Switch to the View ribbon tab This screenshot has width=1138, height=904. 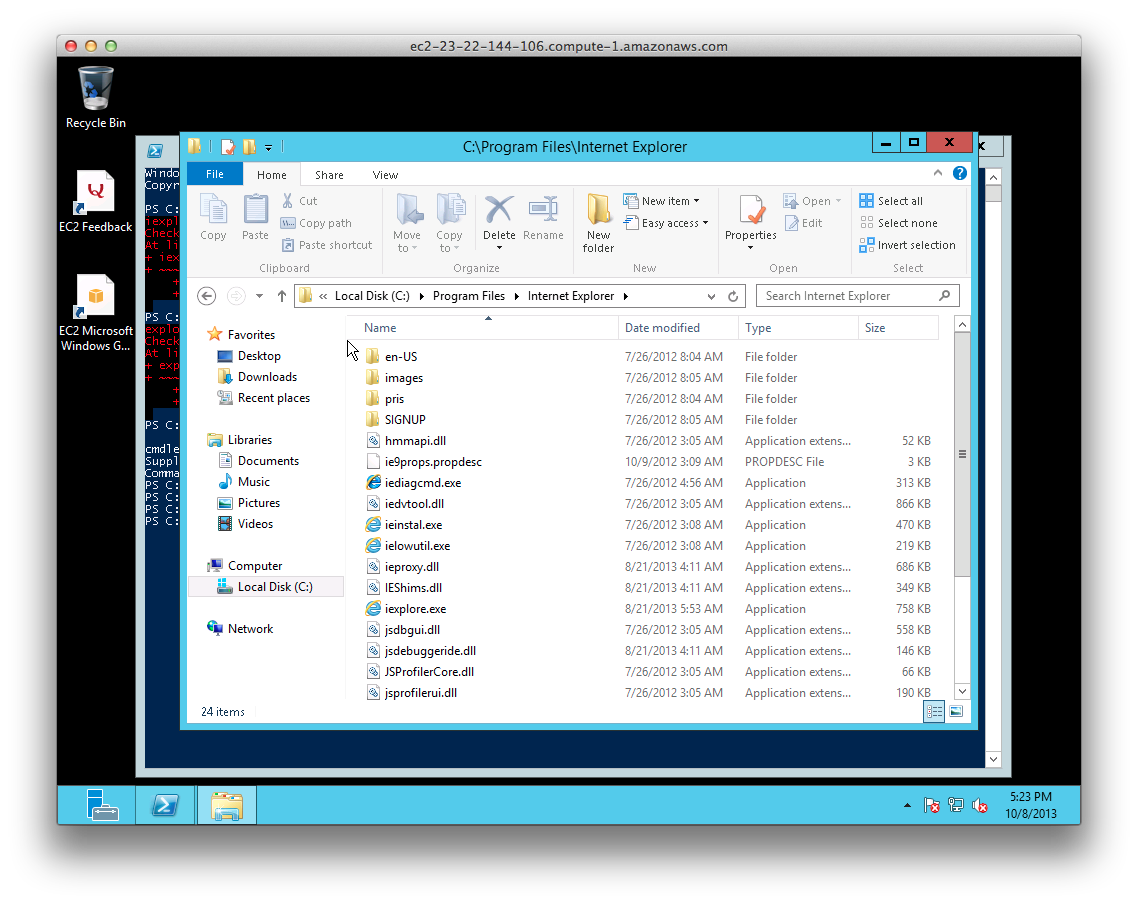[385, 175]
